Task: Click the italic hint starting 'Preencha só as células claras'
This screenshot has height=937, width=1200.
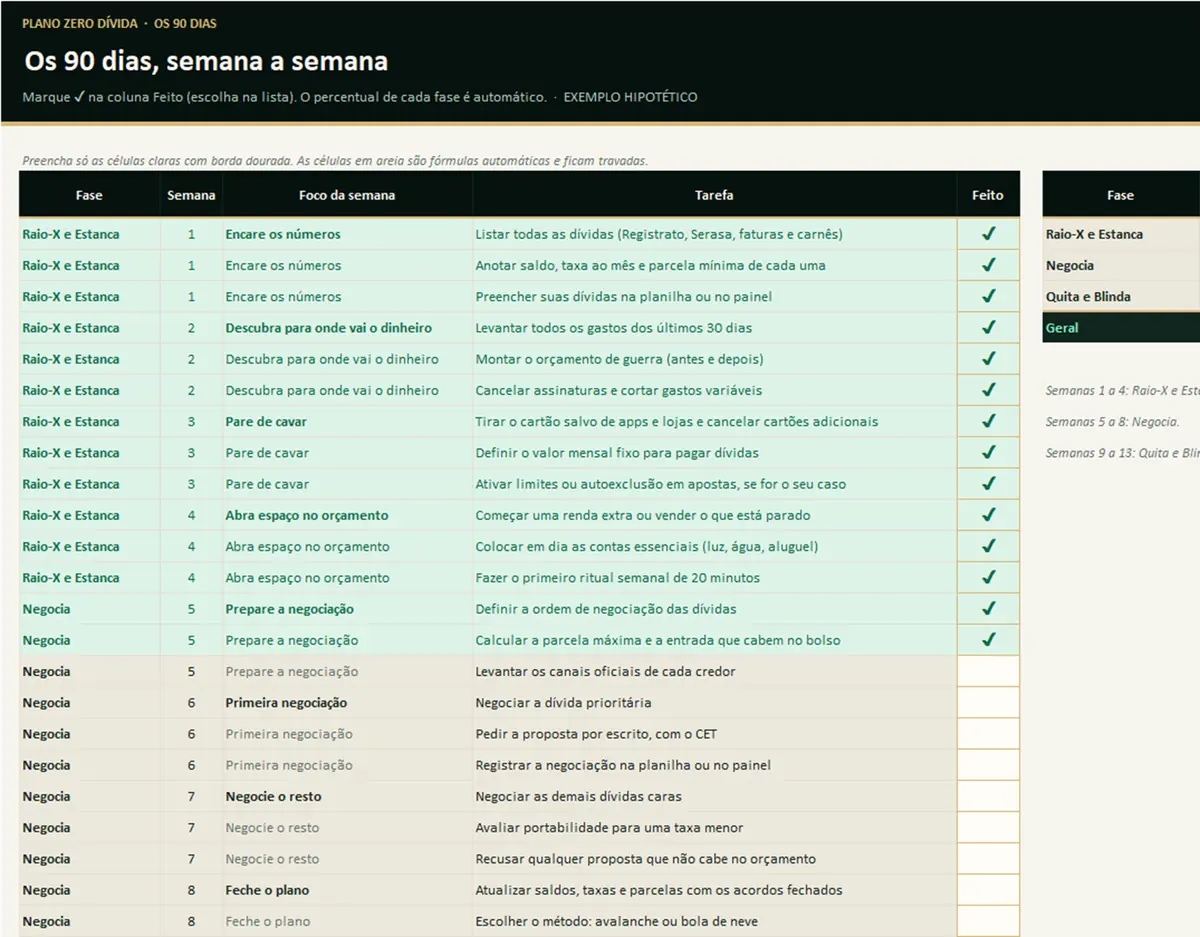Action: click(x=335, y=160)
